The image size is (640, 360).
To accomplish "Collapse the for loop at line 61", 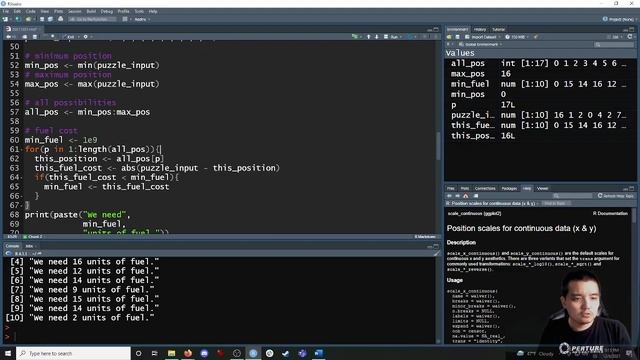I will (x=22, y=150).
